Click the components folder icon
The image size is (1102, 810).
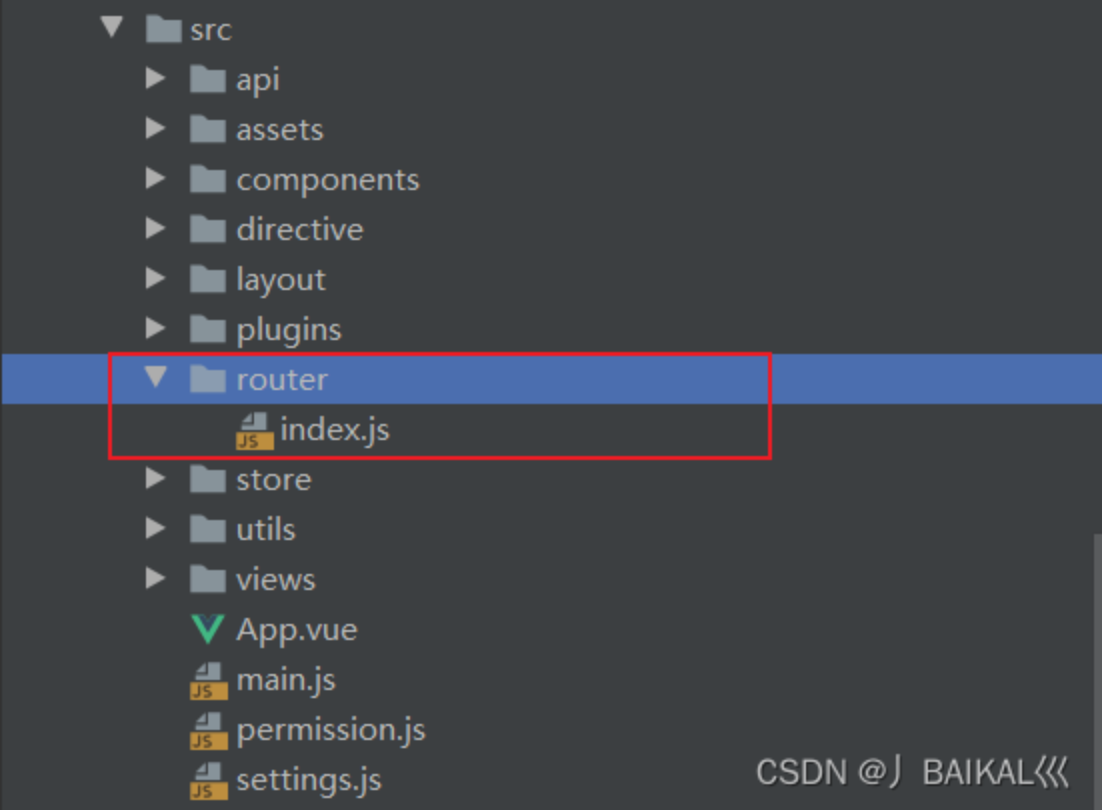tap(207, 179)
